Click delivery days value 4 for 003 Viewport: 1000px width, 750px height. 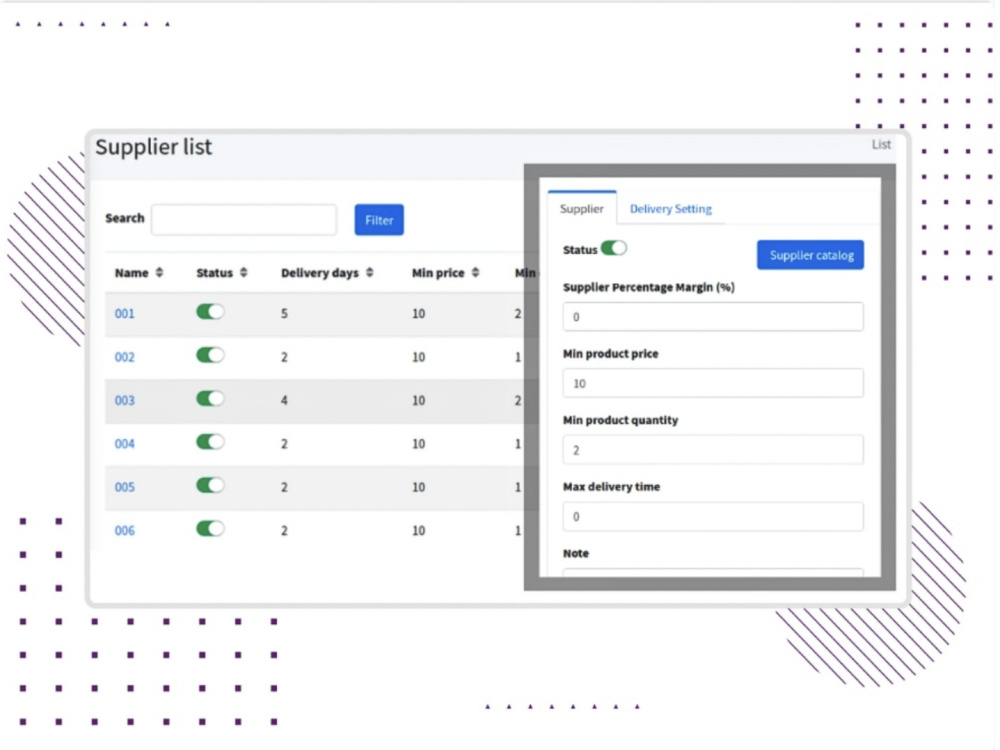coord(284,401)
